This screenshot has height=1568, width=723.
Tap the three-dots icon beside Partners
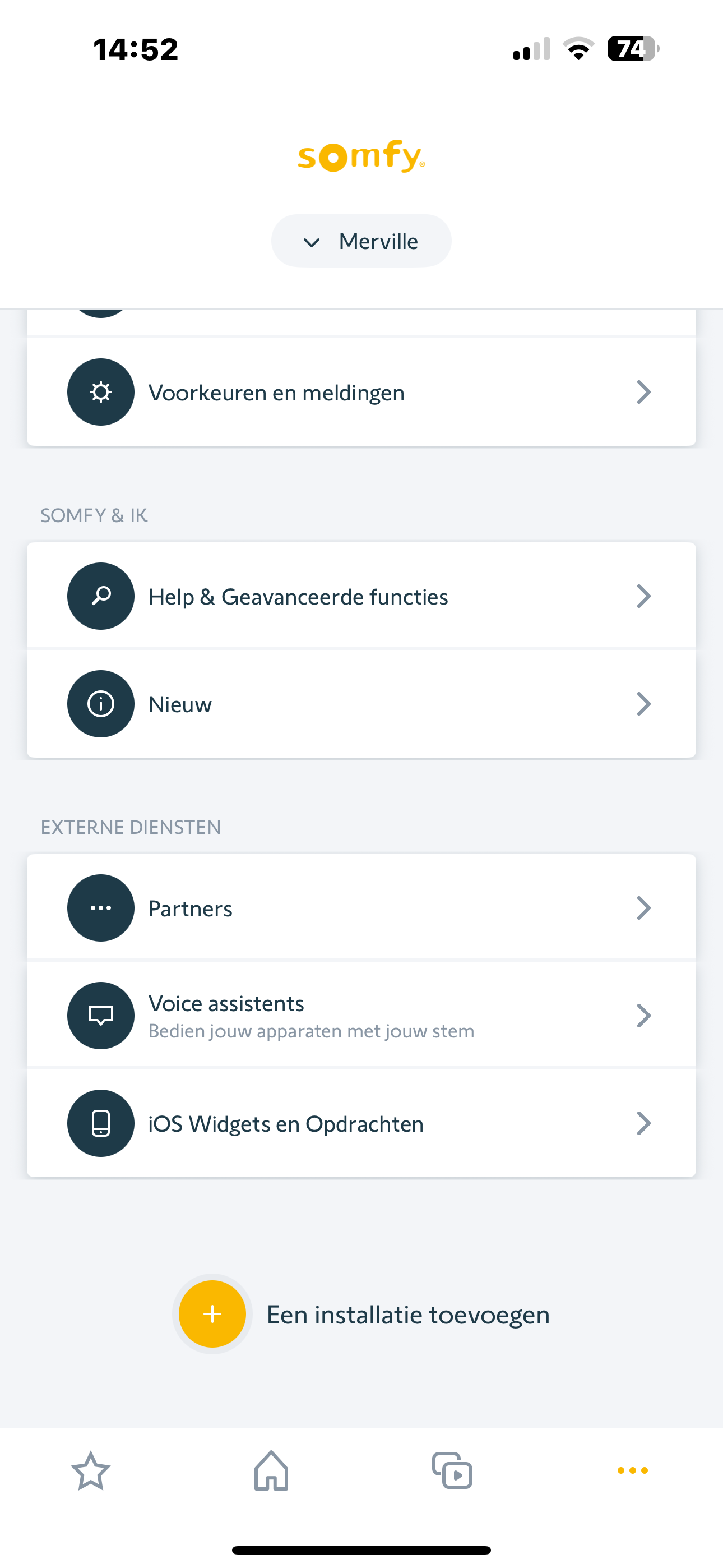[x=100, y=907]
